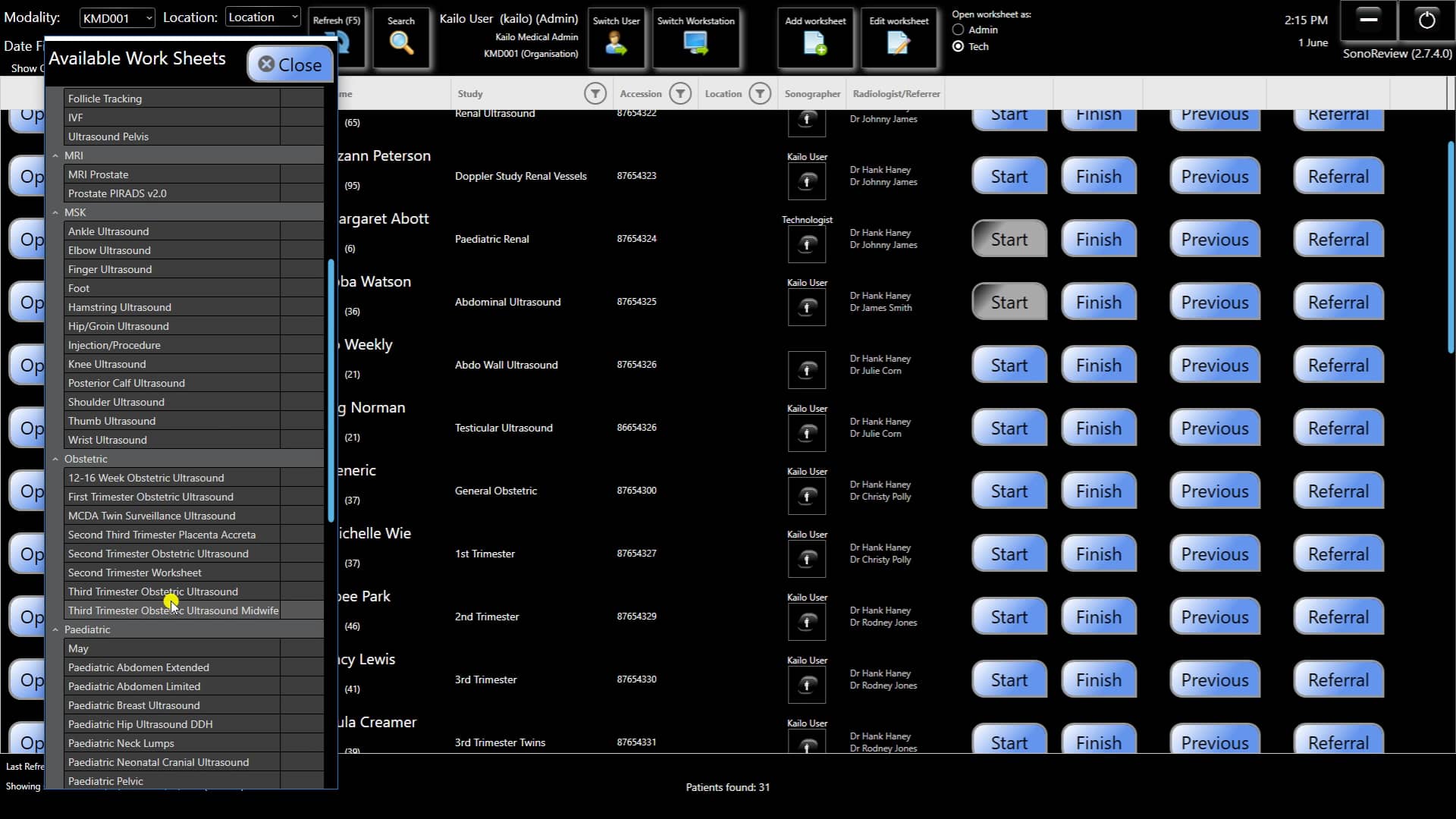Open the Accession column filter
The height and width of the screenshot is (819, 1456).
coord(680,93)
